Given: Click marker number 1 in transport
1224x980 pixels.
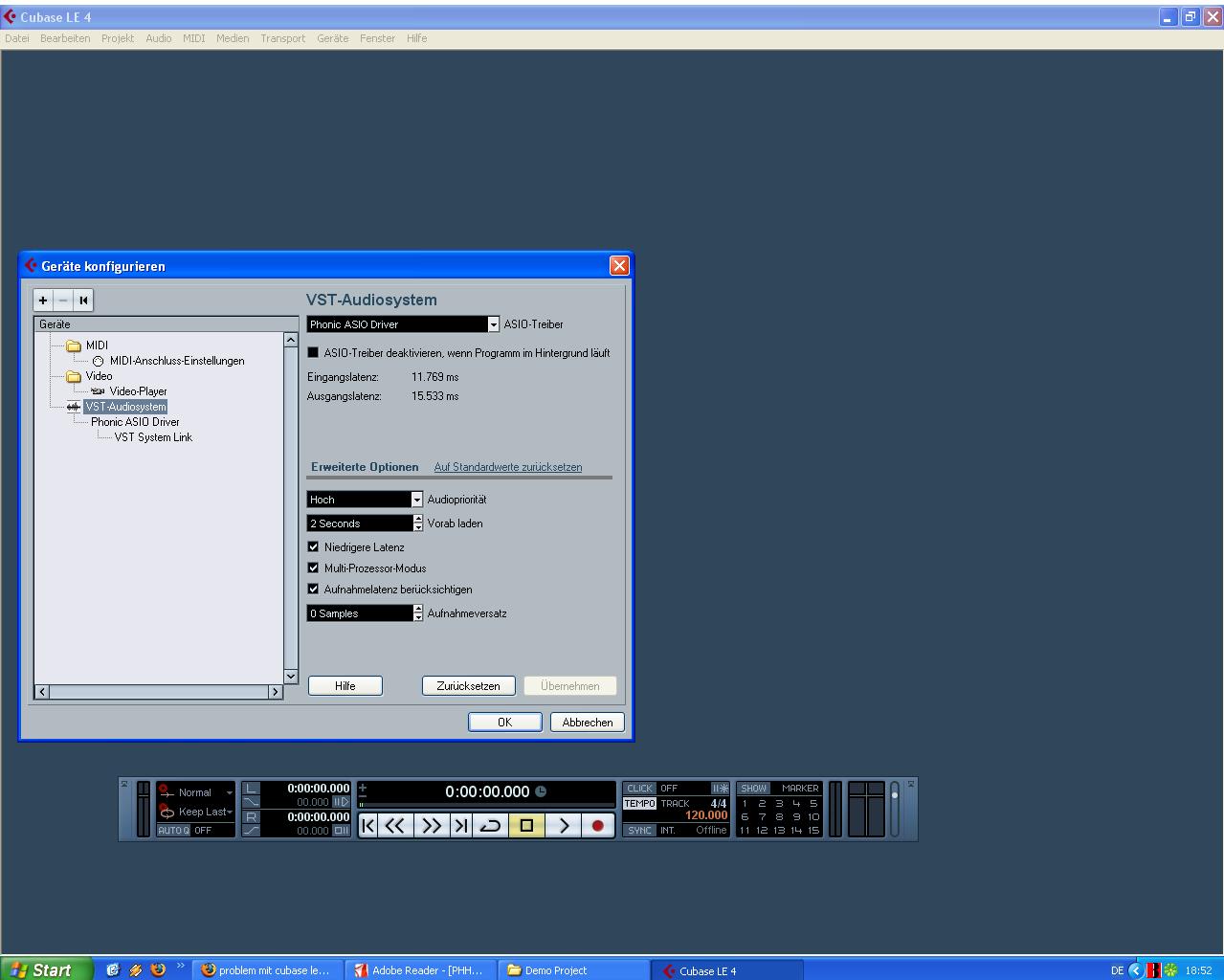Looking at the screenshot, I should click(x=745, y=804).
